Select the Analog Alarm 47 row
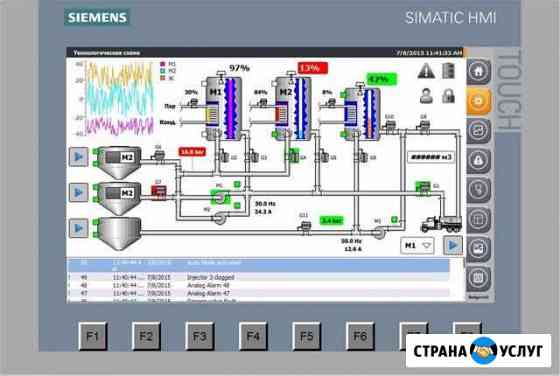Screen dimensions: 560x376 [258, 293]
